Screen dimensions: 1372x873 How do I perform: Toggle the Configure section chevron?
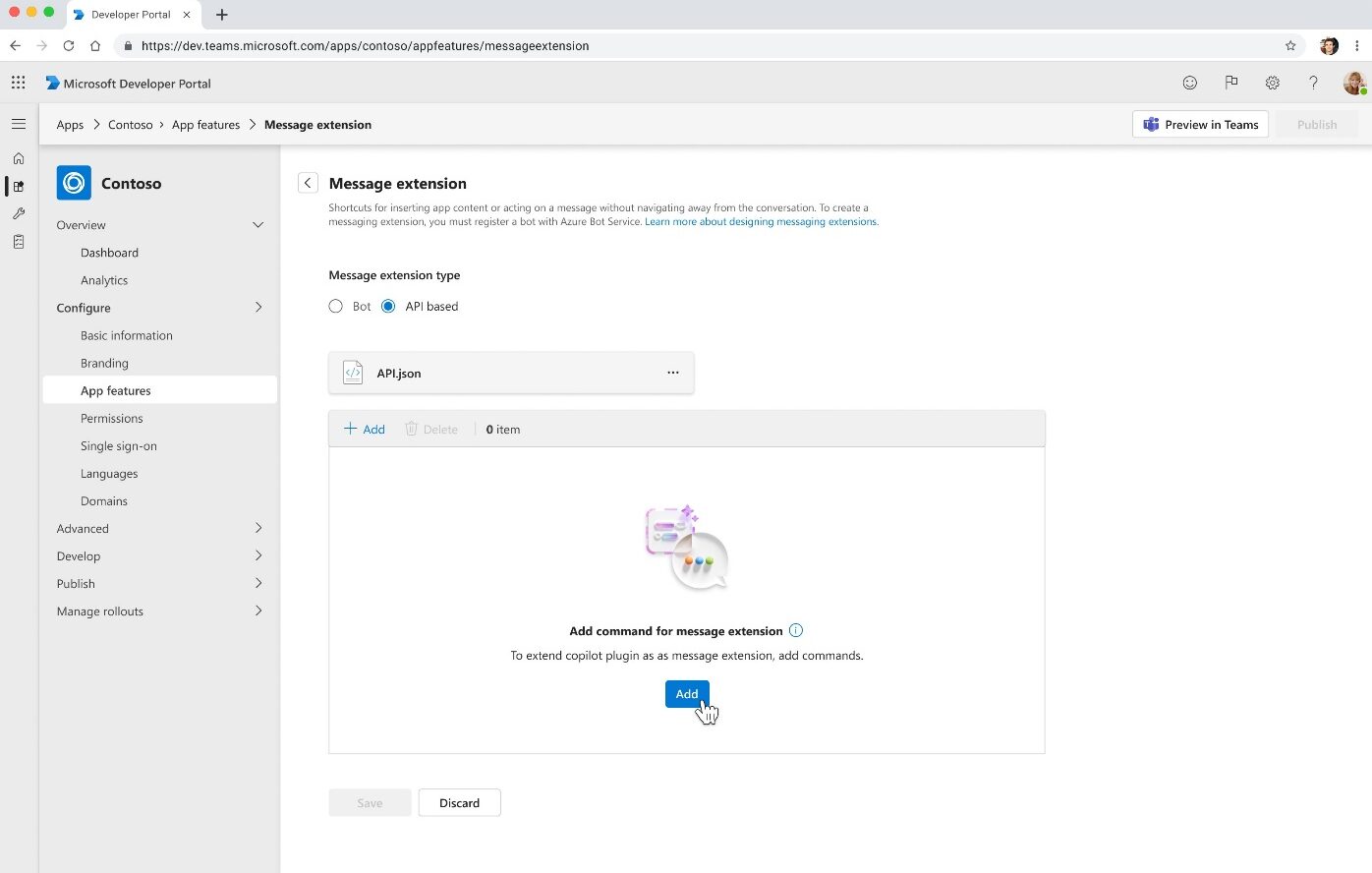258,308
